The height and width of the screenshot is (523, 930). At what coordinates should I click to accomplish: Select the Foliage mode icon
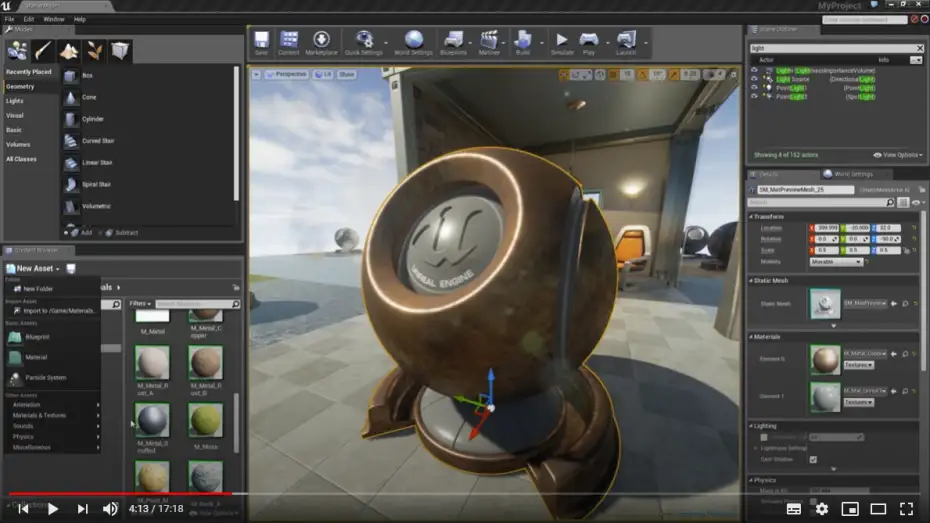(x=94, y=51)
